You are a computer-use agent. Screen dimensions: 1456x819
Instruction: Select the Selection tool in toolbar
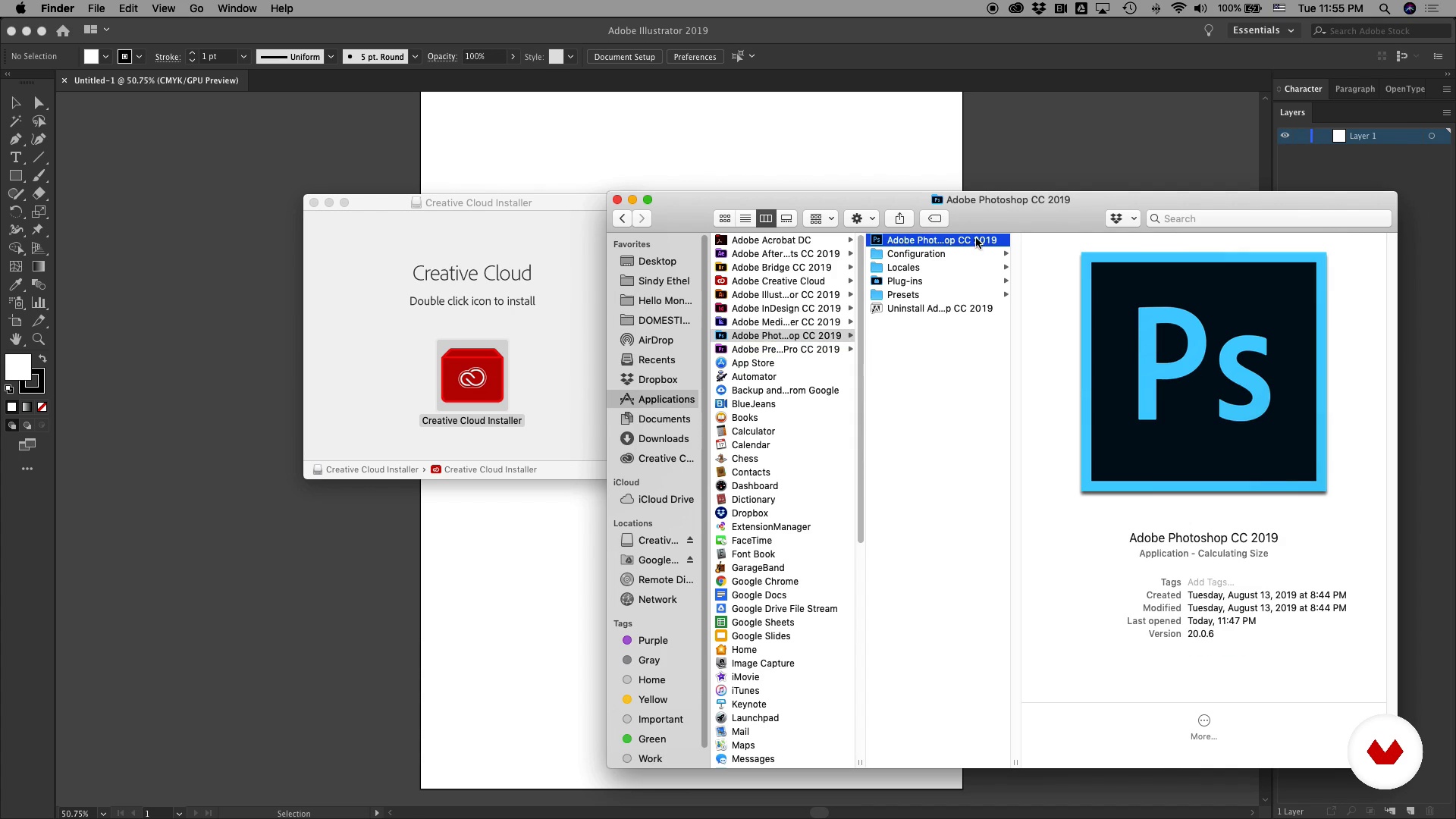click(15, 101)
